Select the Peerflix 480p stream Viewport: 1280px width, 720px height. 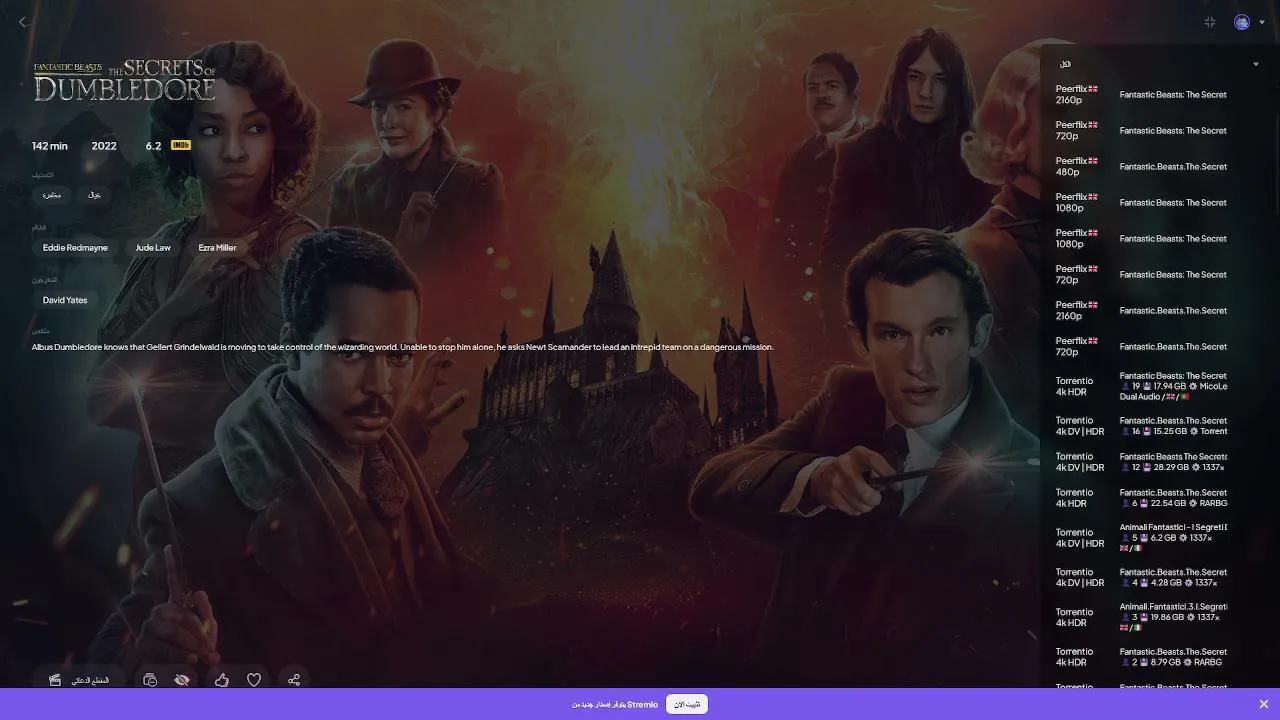click(x=1143, y=166)
